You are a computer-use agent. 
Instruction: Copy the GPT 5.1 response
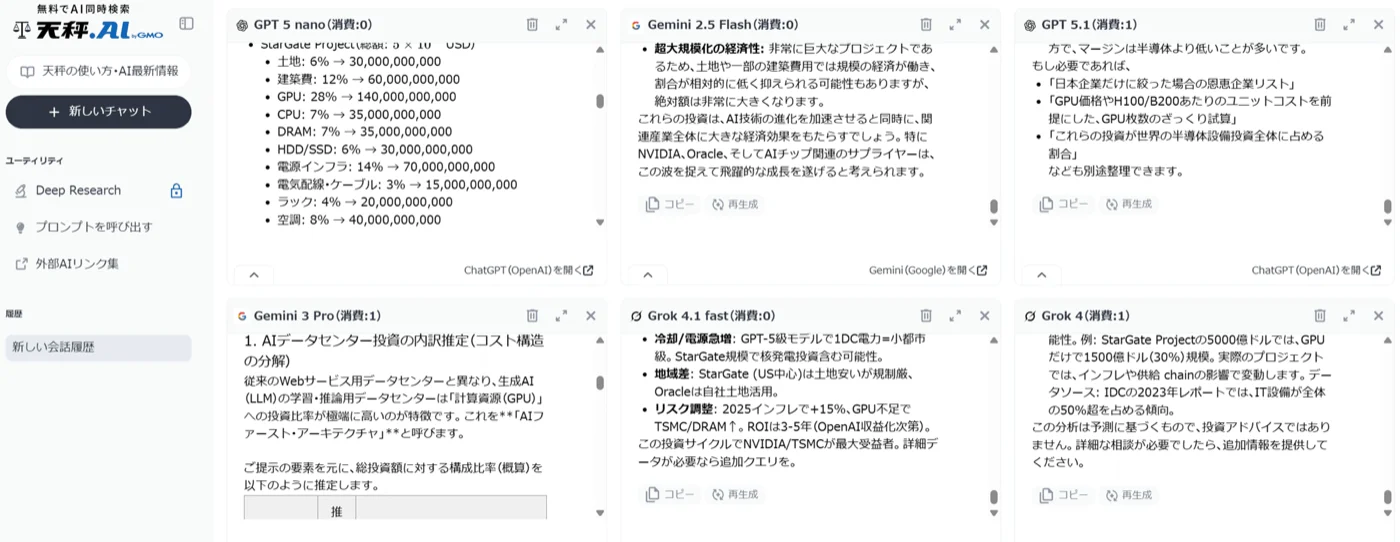[1064, 204]
